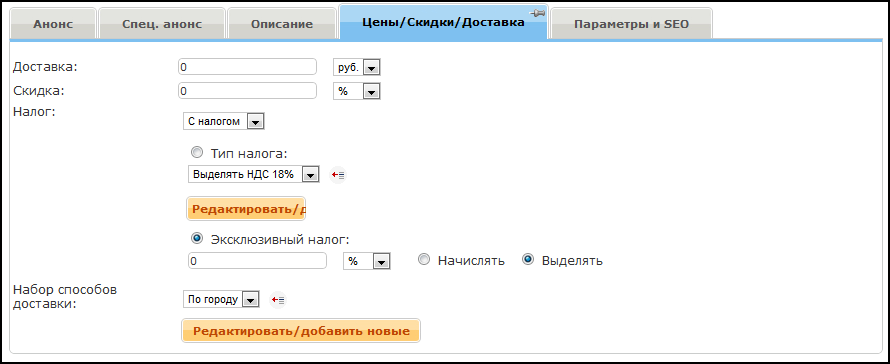The image size is (890, 364).
Task: Click the Скидка: label text
Action: 38,90
